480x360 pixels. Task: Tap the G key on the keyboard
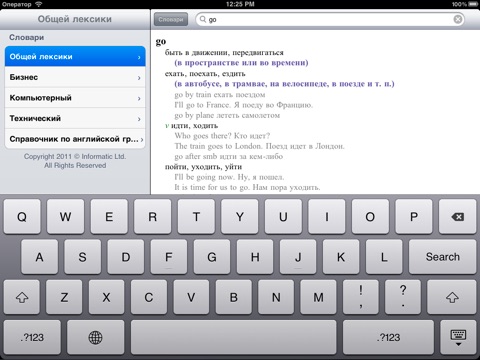[x=212, y=257]
